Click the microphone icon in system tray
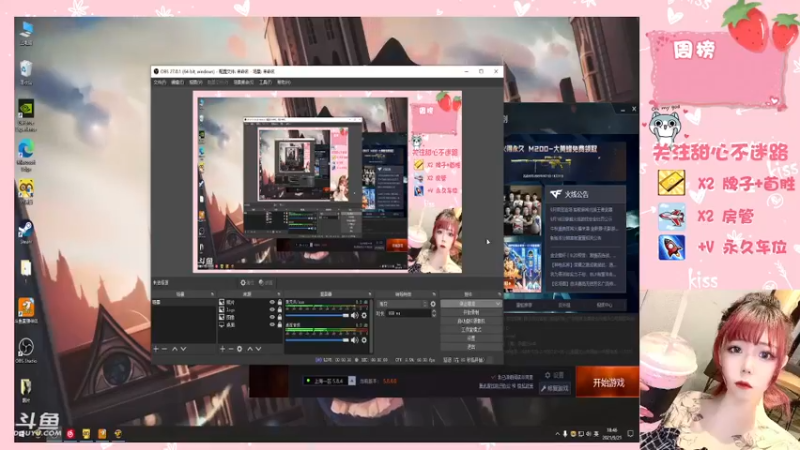Screen dimensions: 800x450 [565, 434]
